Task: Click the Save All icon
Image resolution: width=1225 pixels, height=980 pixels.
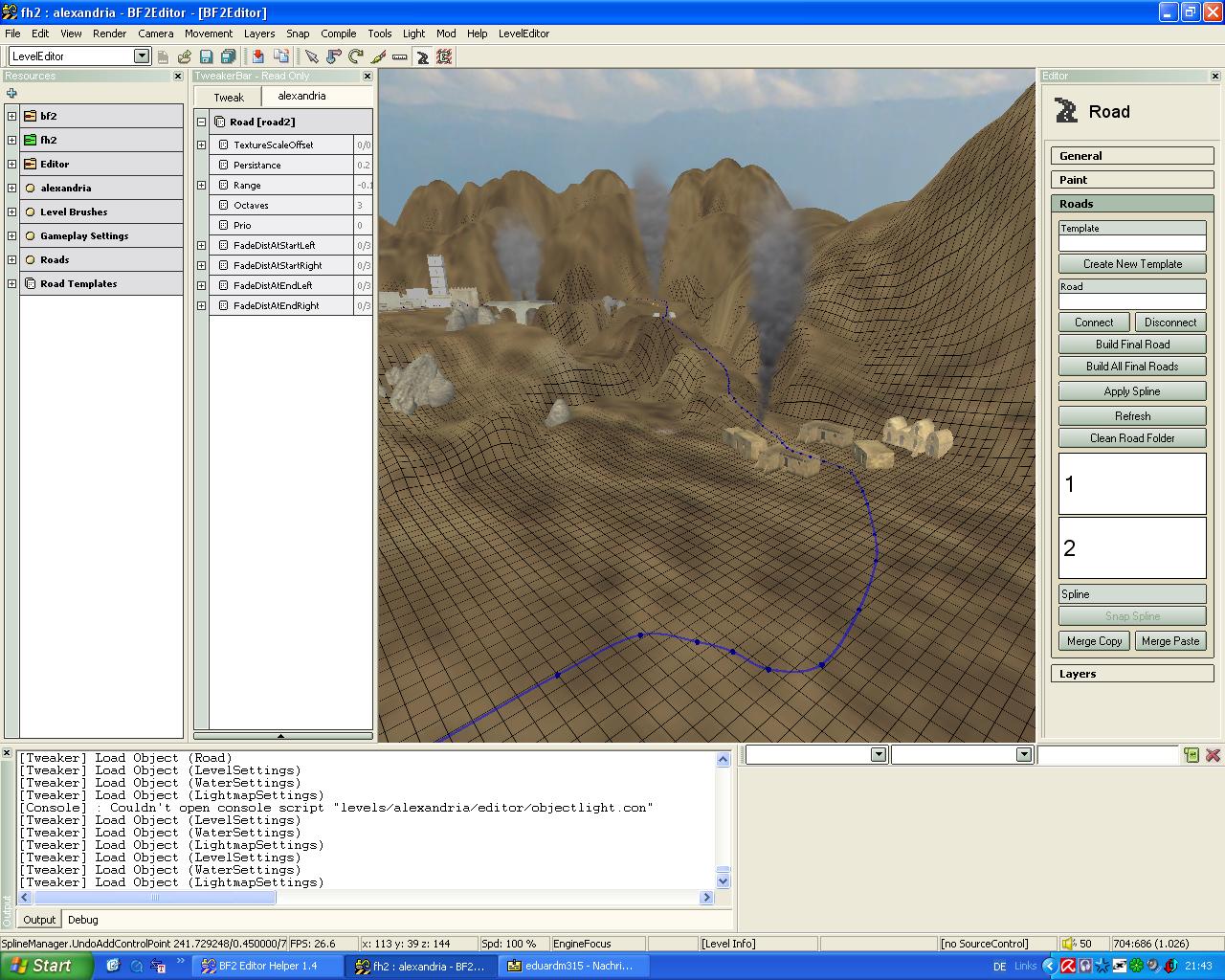Action: point(229,57)
